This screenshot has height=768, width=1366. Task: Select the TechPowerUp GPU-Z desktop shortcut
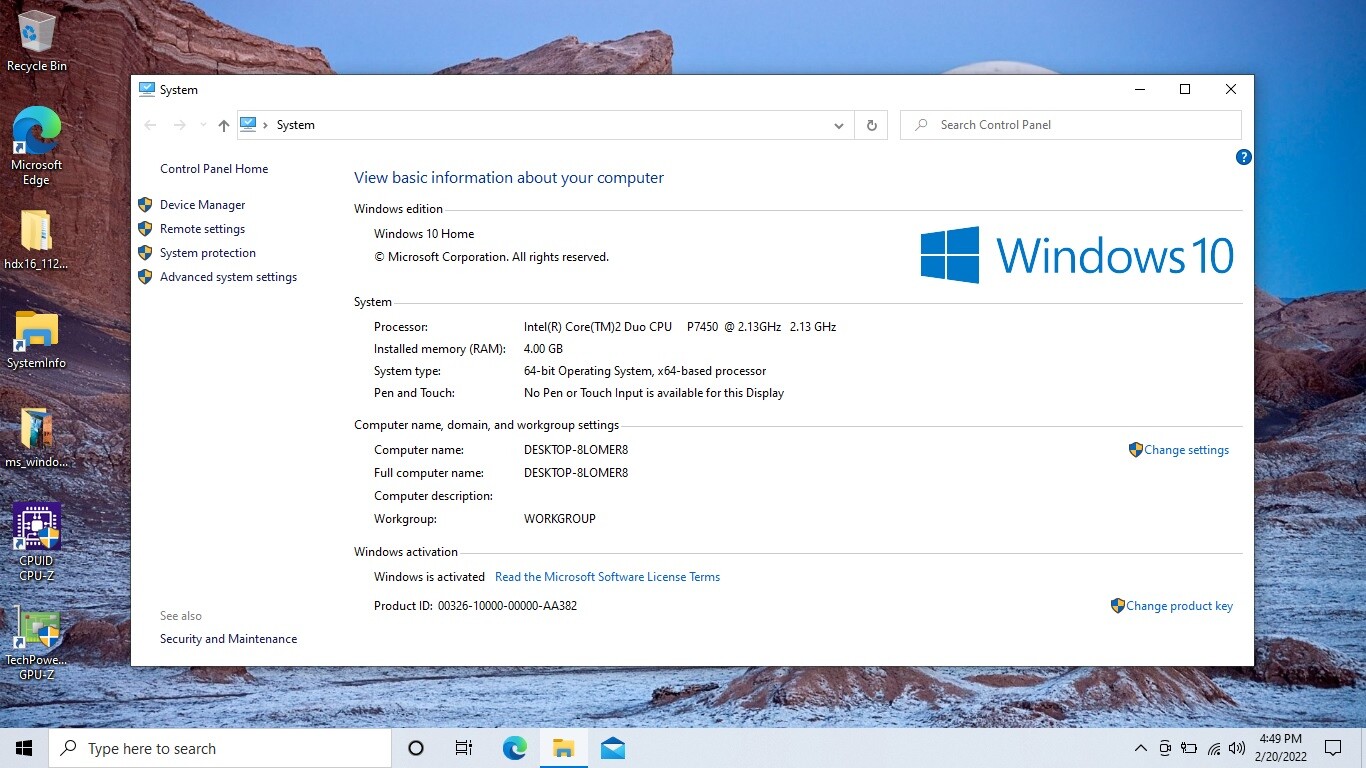point(37,644)
